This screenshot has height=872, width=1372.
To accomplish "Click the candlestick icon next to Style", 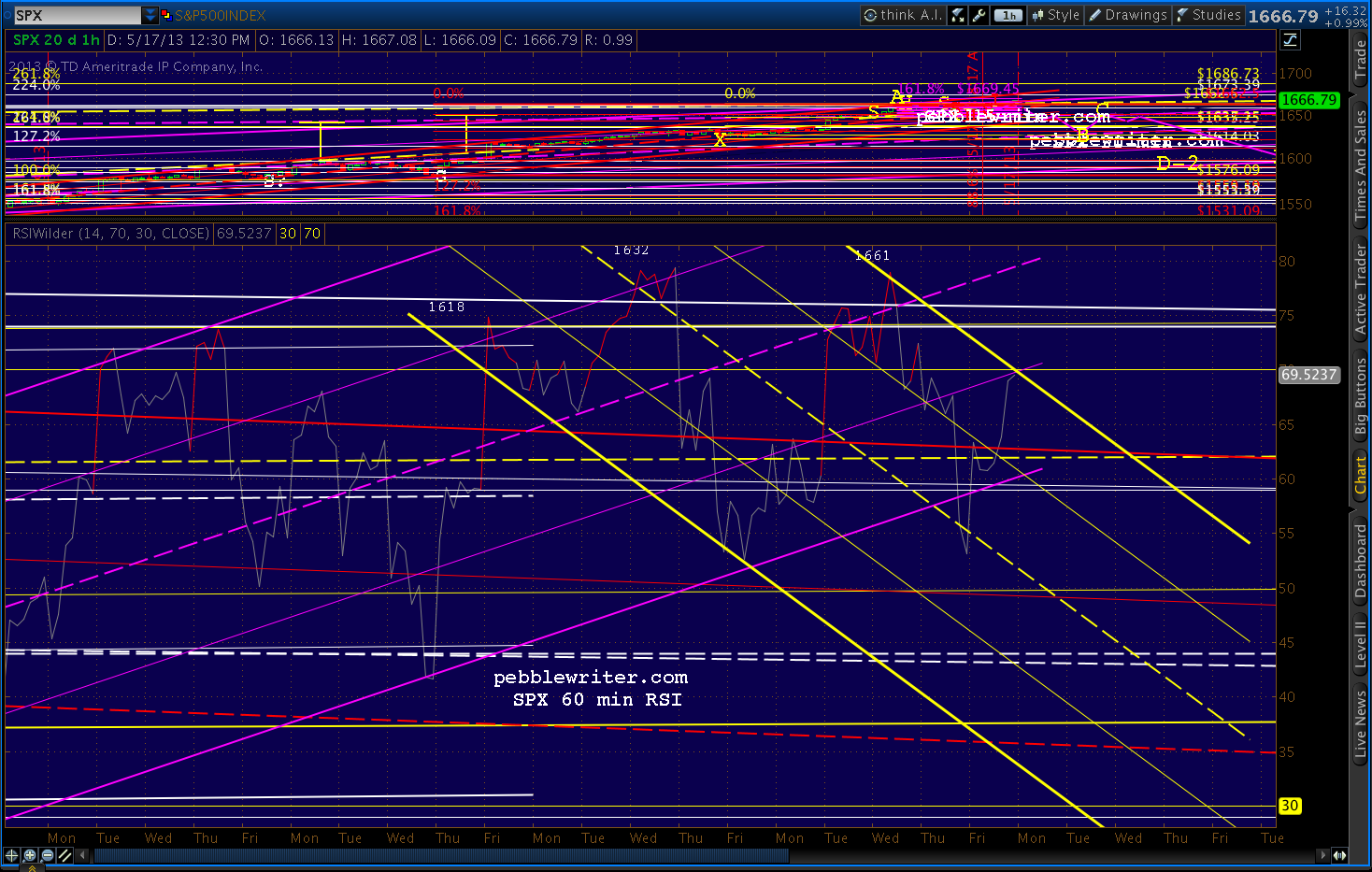I will pos(1036,15).
